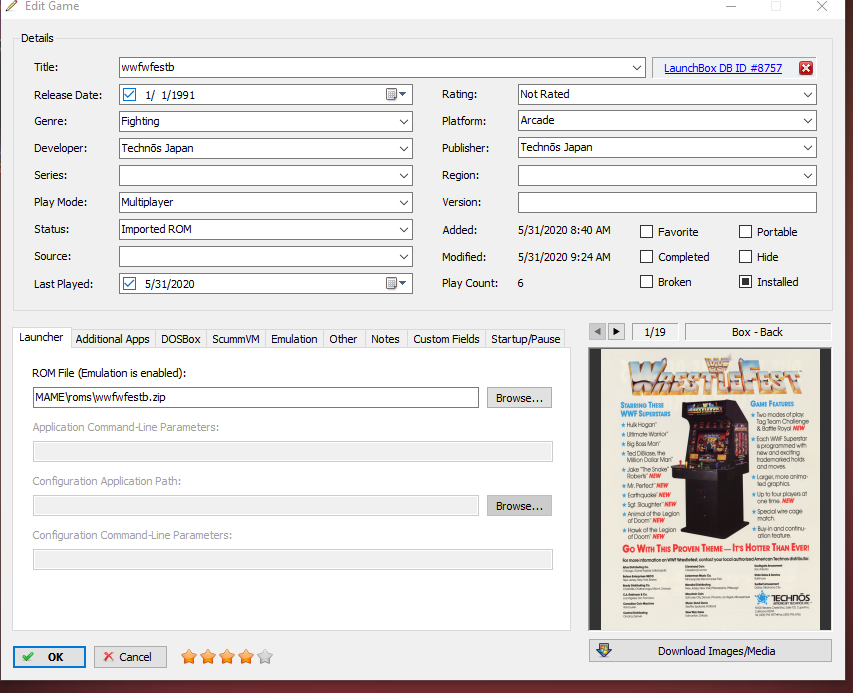This screenshot has width=853, height=693.
Task: Open the Last Played calendar picker icon
Action: (395, 283)
